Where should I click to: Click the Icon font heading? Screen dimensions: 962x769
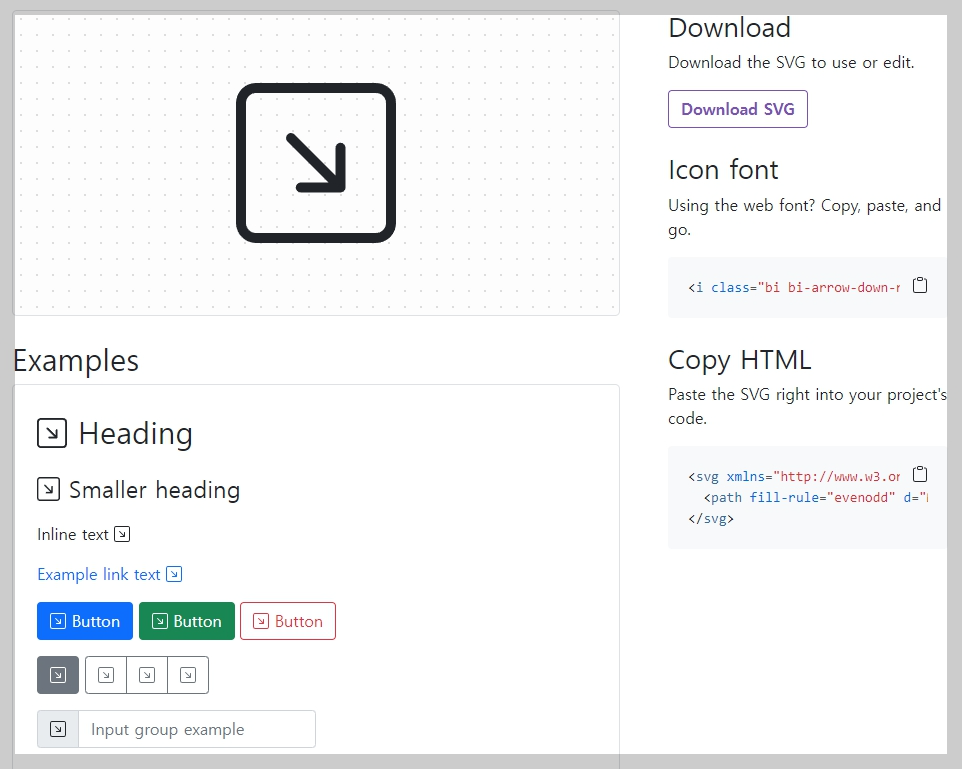pos(723,170)
